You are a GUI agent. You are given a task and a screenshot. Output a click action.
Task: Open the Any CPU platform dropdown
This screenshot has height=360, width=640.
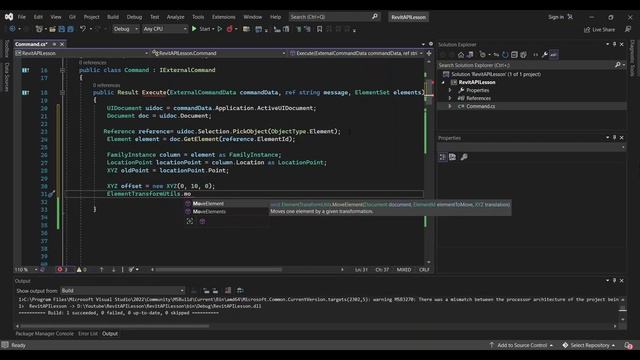[164, 29]
